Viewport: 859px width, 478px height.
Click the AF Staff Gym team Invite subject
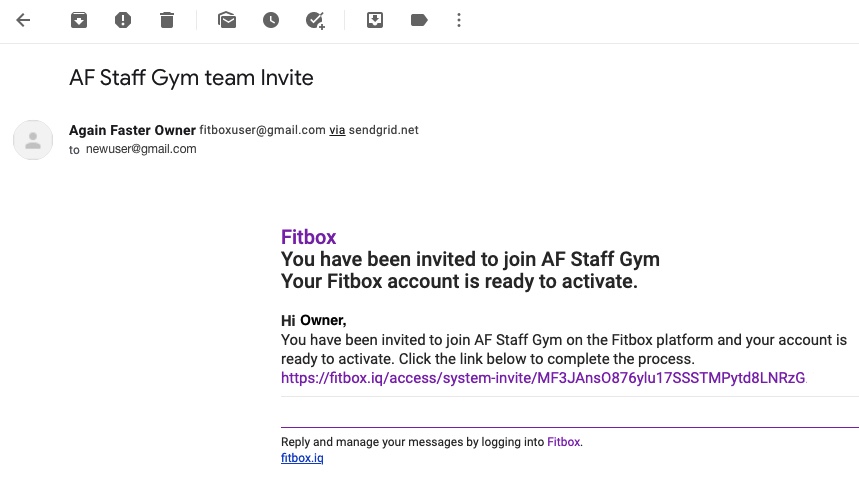191,78
